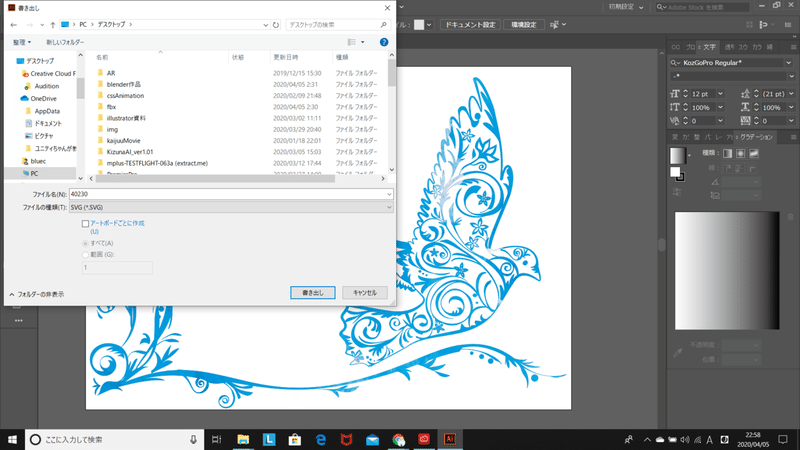Switch to the グラデーション panel tab
The width and height of the screenshot is (800, 450).
click(757, 137)
